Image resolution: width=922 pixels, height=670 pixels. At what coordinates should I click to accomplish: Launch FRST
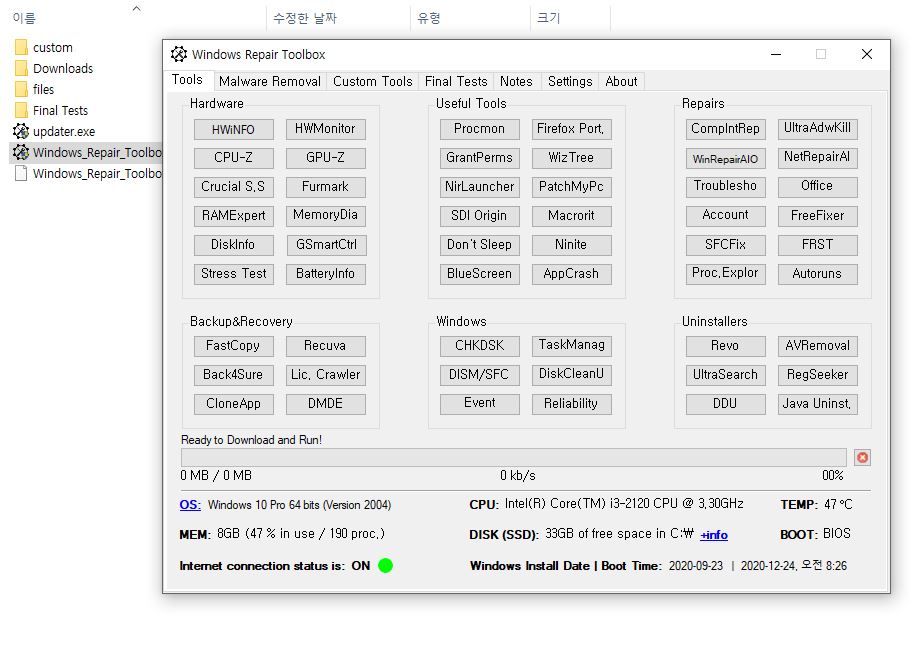817,245
